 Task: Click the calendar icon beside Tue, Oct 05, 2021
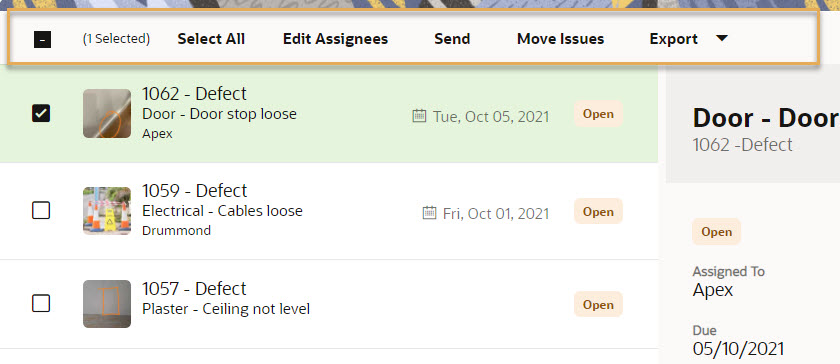419,115
